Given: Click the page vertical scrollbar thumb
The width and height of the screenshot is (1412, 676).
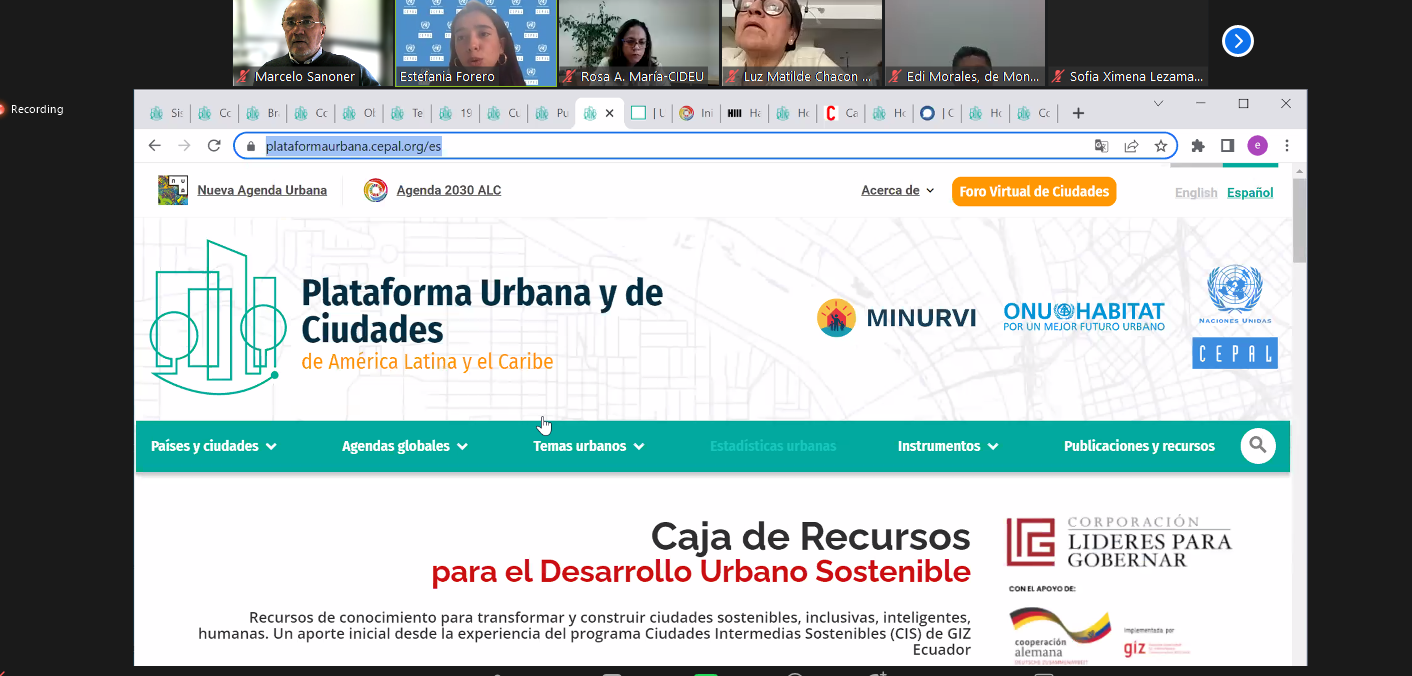Looking at the screenshot, I should click(1299, 220).
